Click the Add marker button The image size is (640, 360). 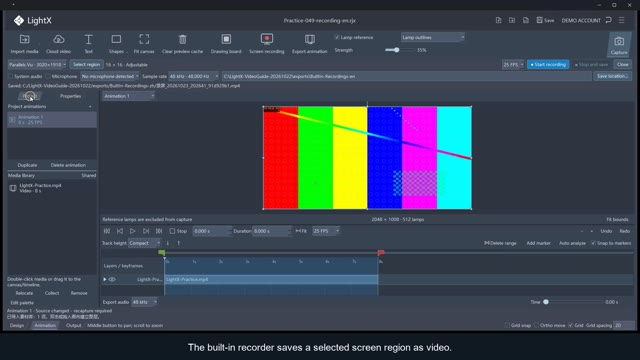(x=538, y=243)
